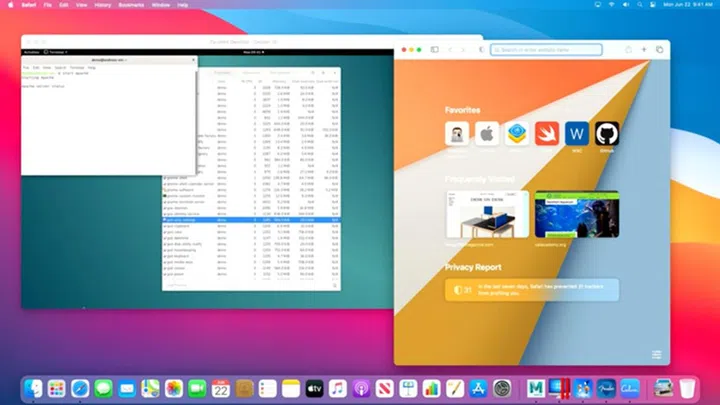Open the blue W favorite shortcut
Image resolution: width=720 pixels, height=405 pixels.
tap(577, 134)
